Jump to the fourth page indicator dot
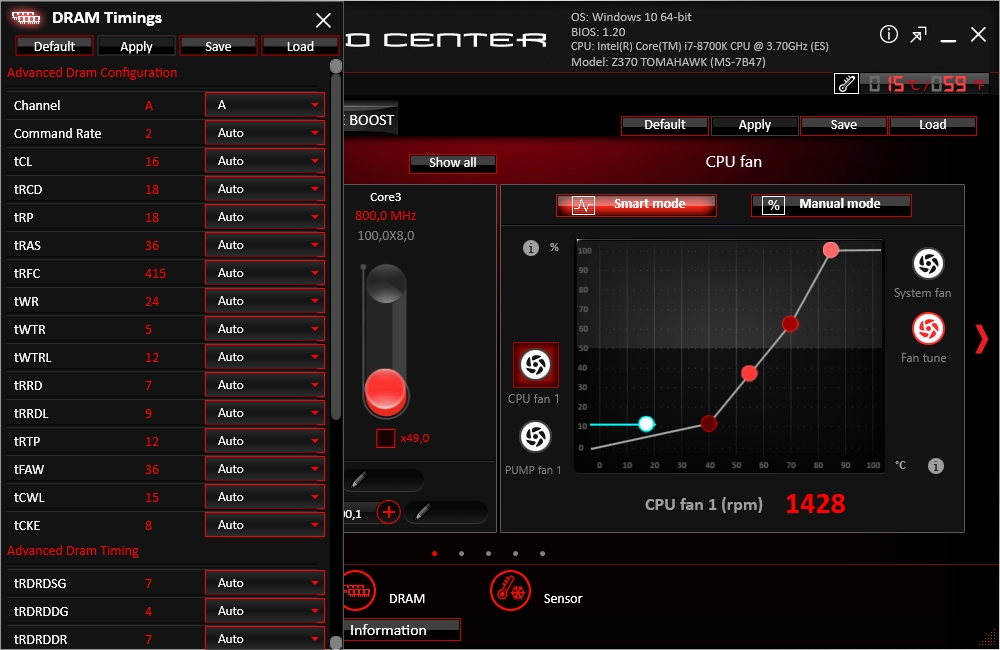The height and width of the screenshot is (650, 1000). coord(515,554)
